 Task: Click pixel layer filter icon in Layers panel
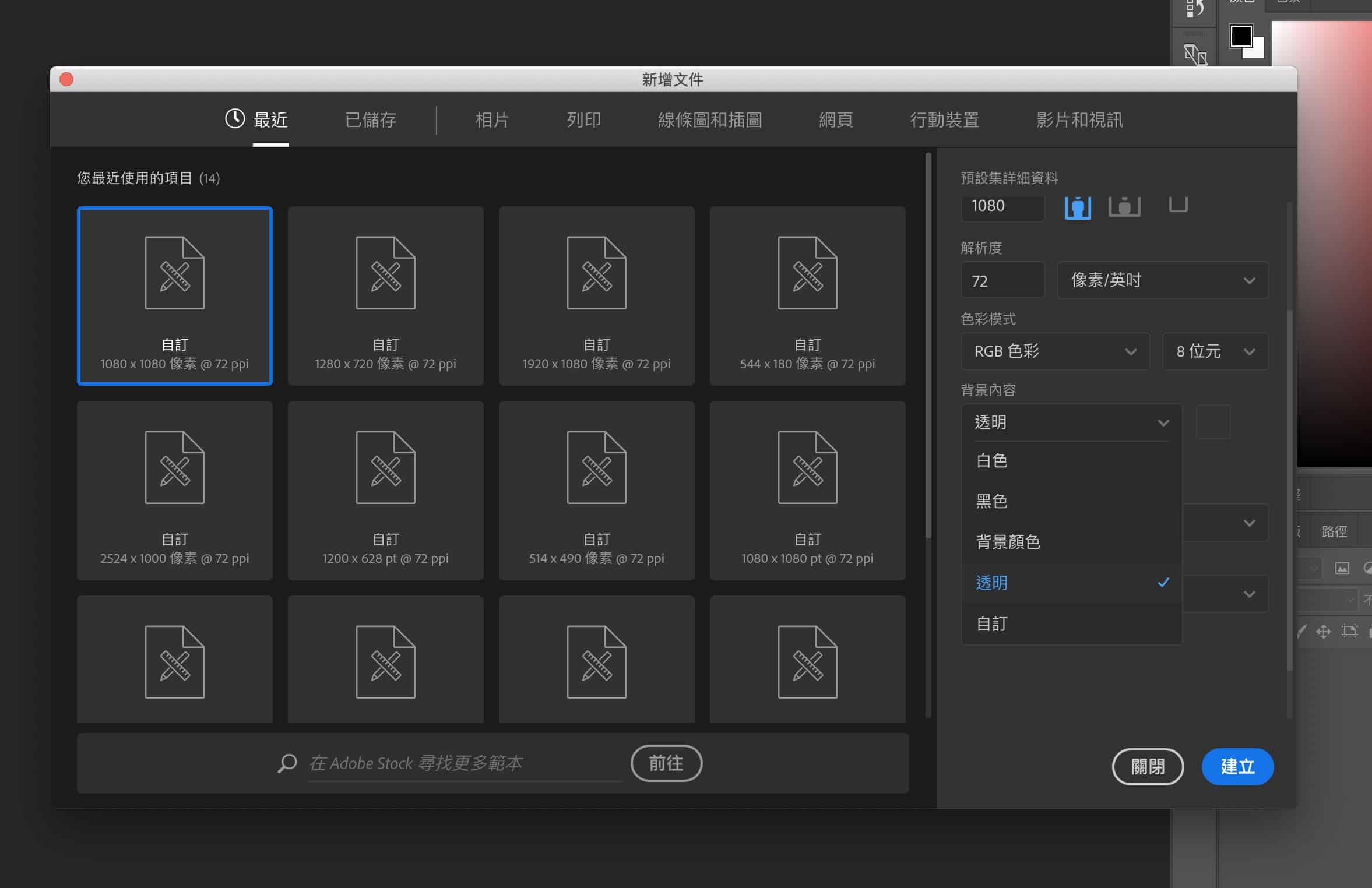[x=1342, y=568]
